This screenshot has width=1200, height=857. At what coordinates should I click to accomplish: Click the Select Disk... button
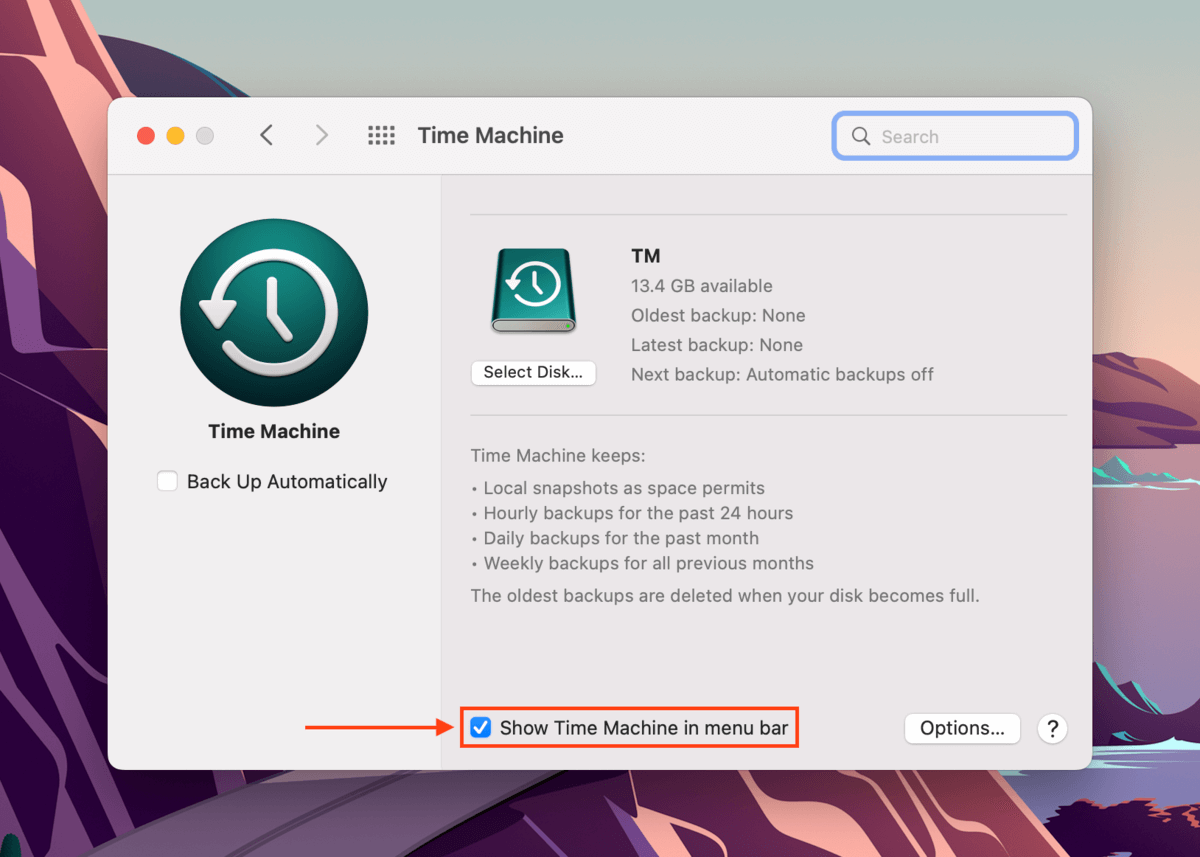533,373
